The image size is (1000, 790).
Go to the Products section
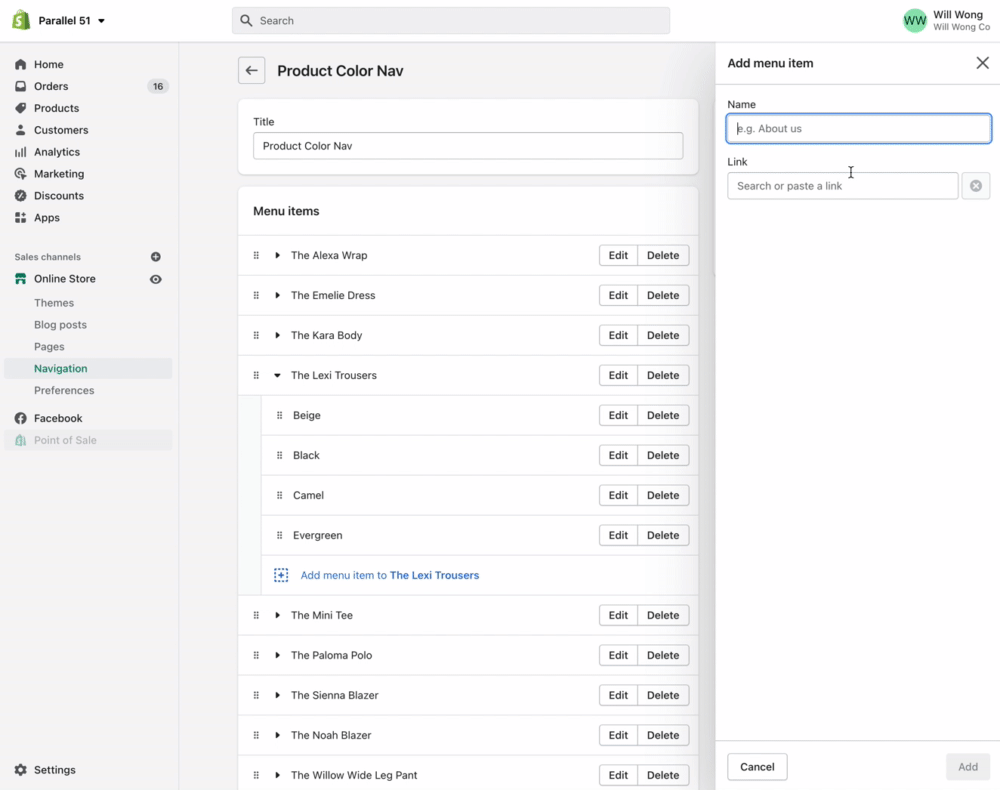coord(56,108)
